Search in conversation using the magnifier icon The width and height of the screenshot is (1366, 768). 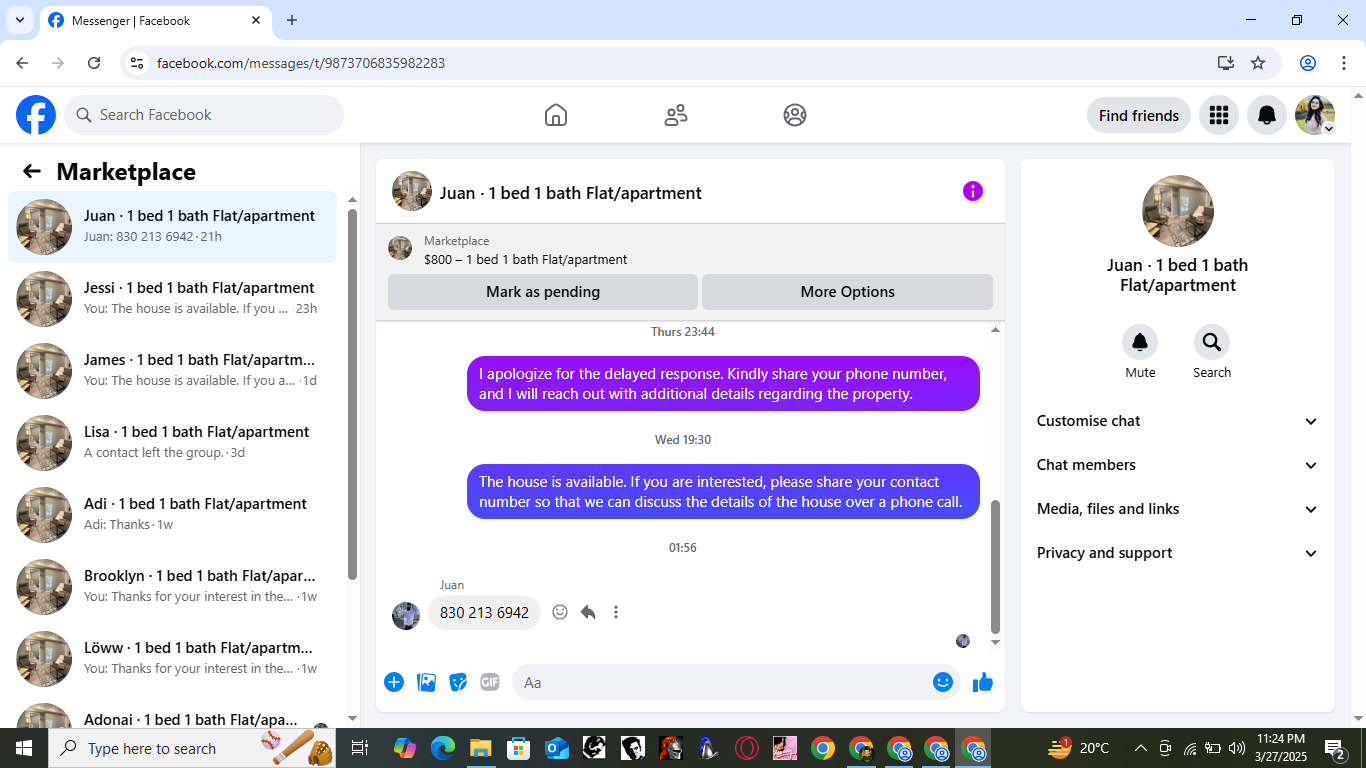(x=1212, y=342)
